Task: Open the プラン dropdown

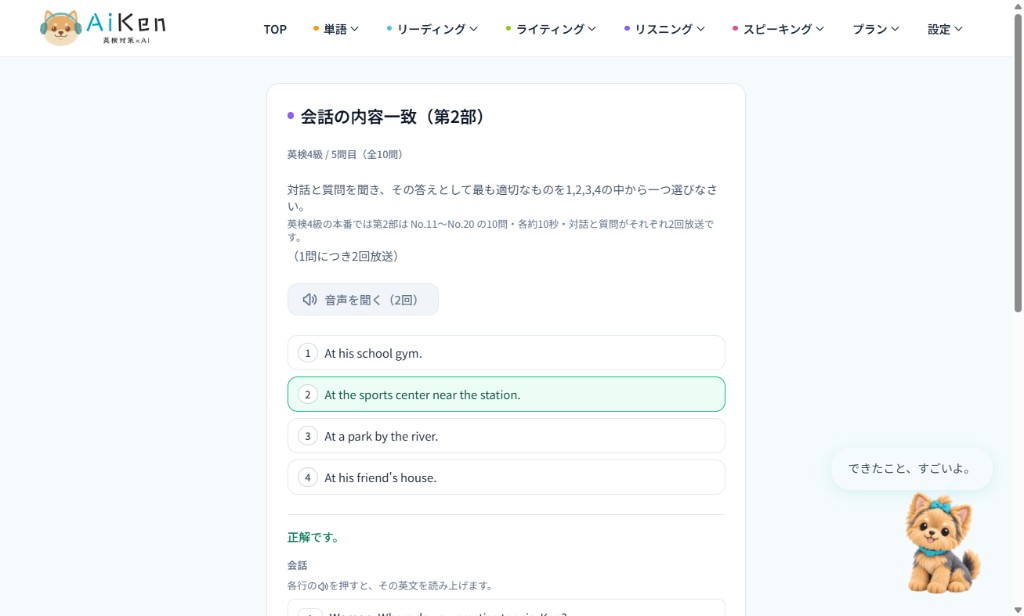Action: point(876,29)
